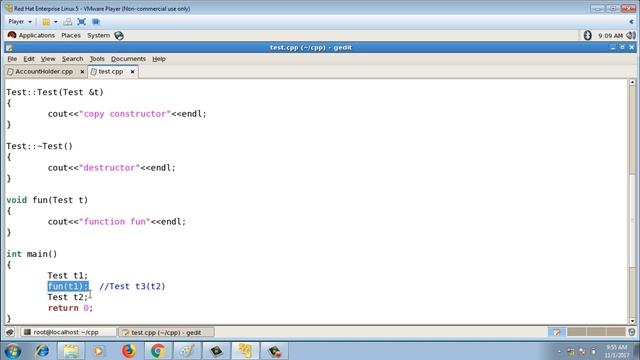Screen dimensions: 640x360
Task: Click the VMware Player icon in Windows taskbar
Action: tap(245, 351)
